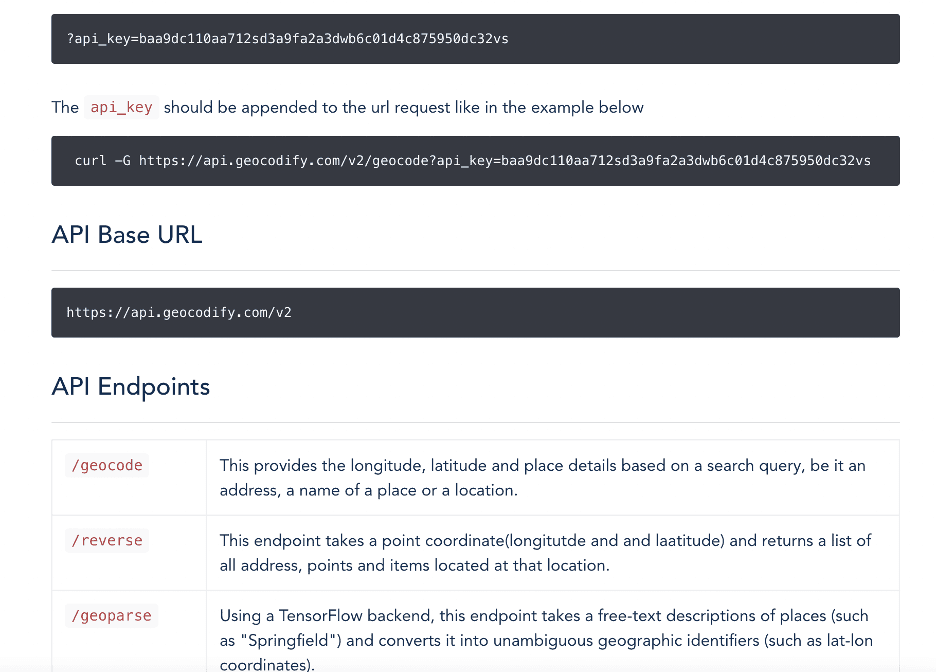Select the /geoparse endpoint label

(x=110, y=616)
